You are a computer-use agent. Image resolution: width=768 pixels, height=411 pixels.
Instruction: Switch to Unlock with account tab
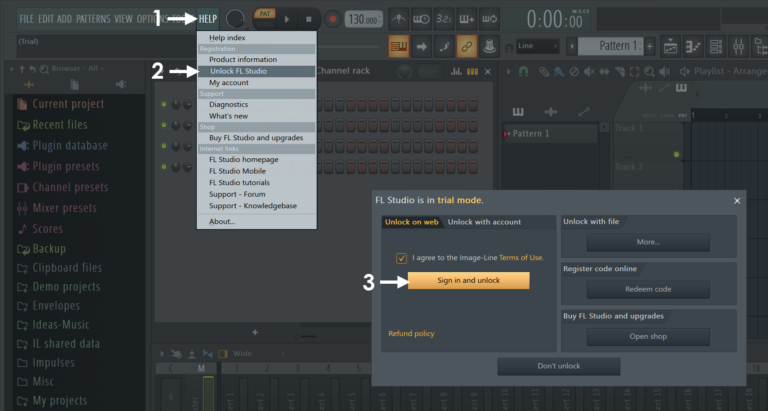coord(484,222)
